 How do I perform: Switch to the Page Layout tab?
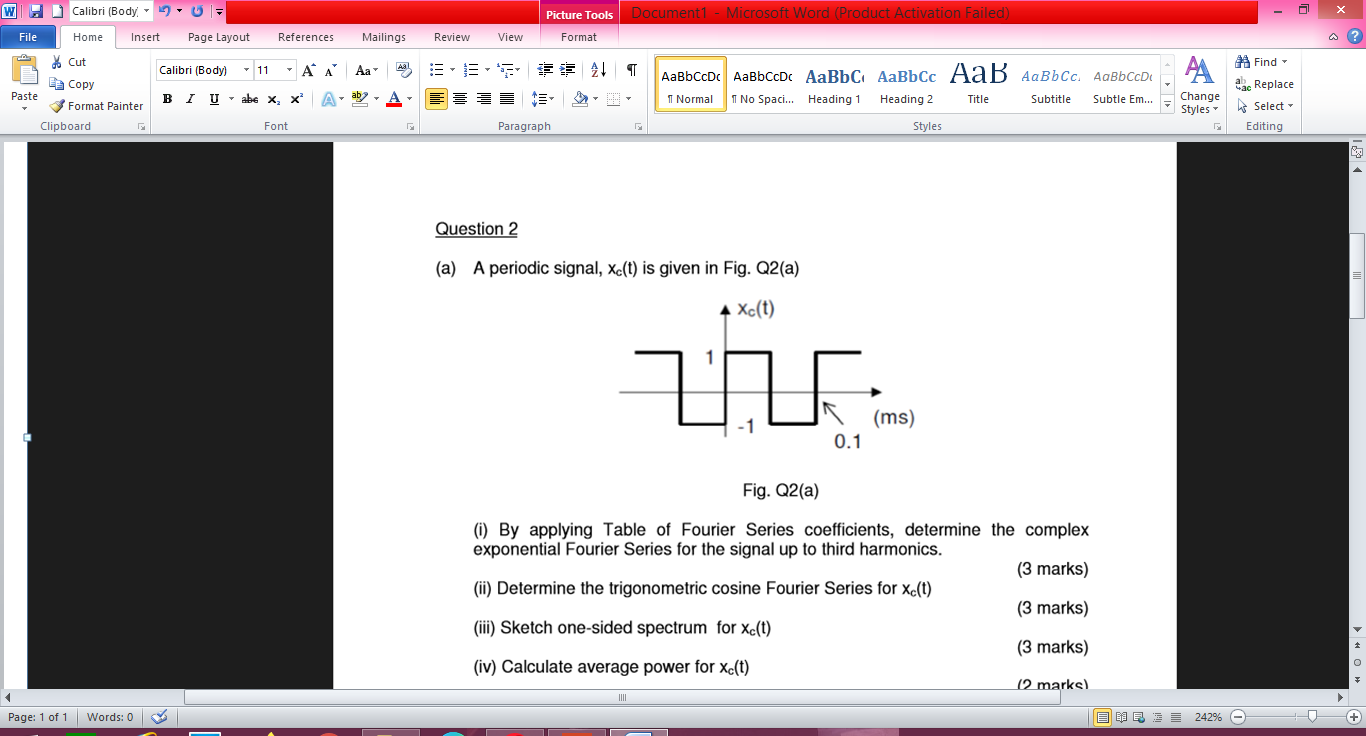click(x=218, y=37)
